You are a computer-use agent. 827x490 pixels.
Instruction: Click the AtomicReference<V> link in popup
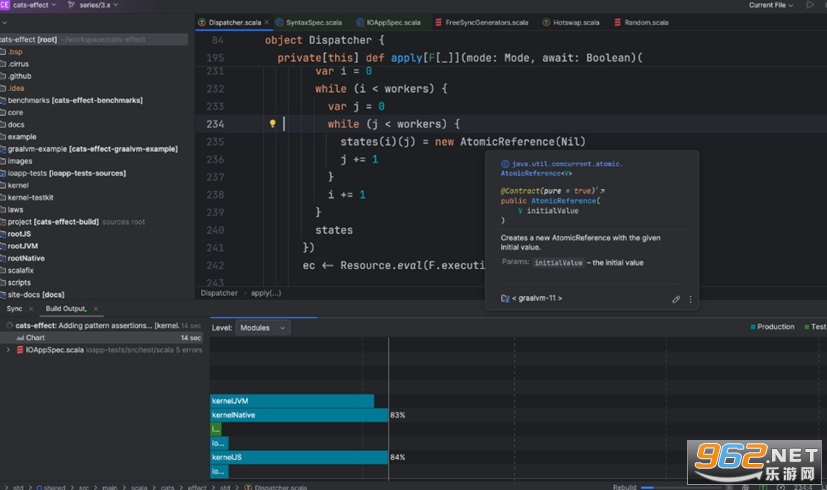(536, 174)
